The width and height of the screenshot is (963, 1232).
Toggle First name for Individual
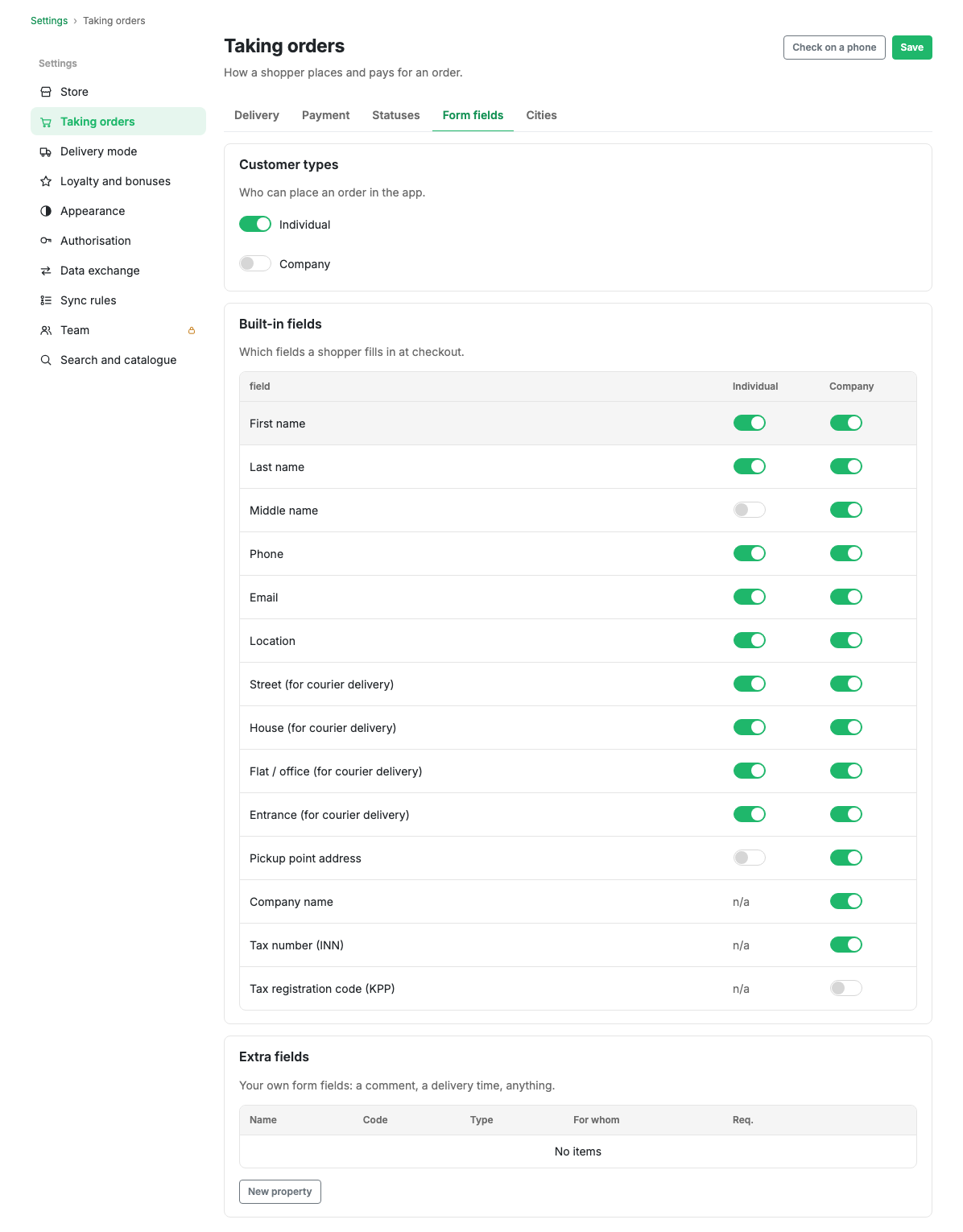point(750,423)
